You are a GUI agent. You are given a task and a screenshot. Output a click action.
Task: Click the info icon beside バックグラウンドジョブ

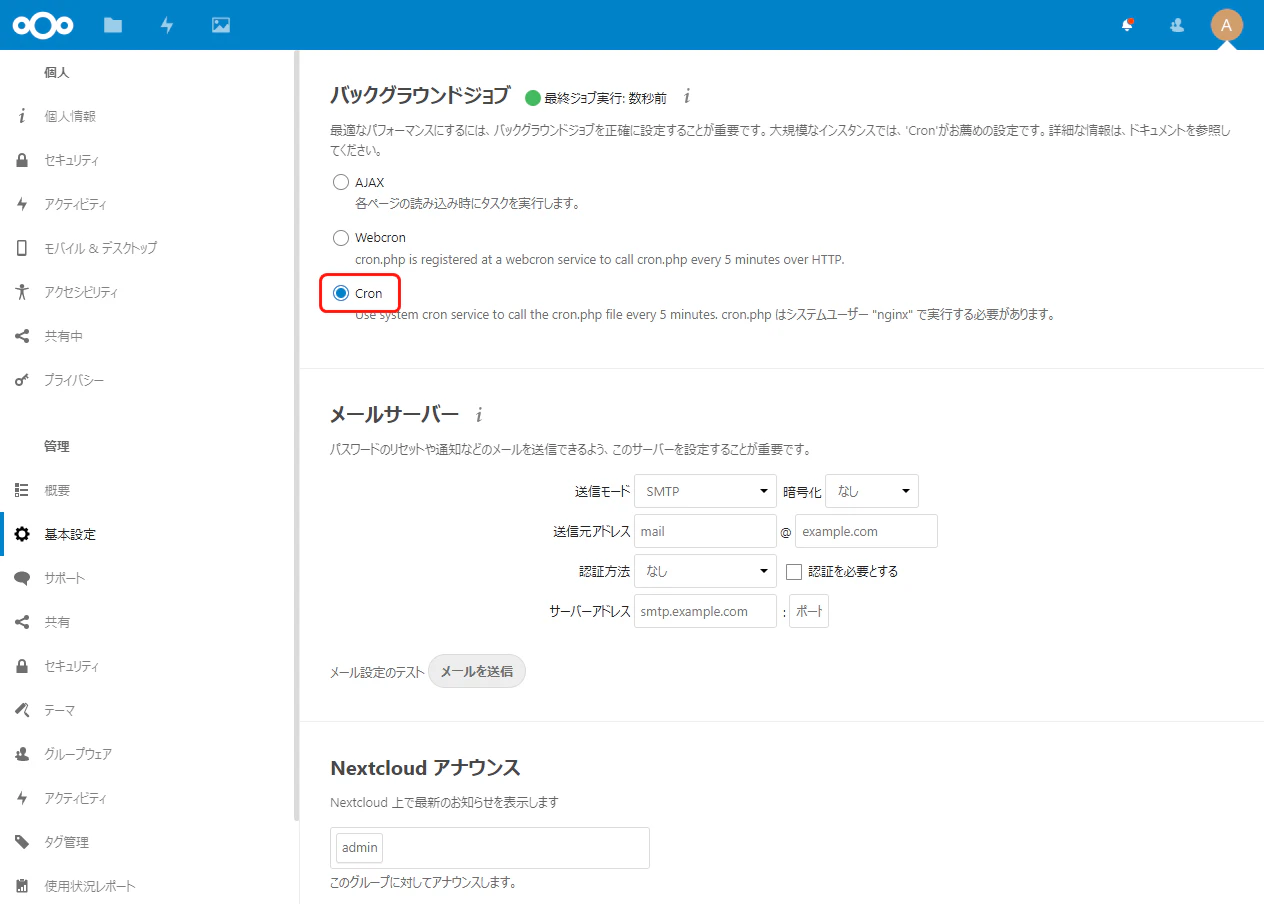pyautogui.click(x=687, y=97)
